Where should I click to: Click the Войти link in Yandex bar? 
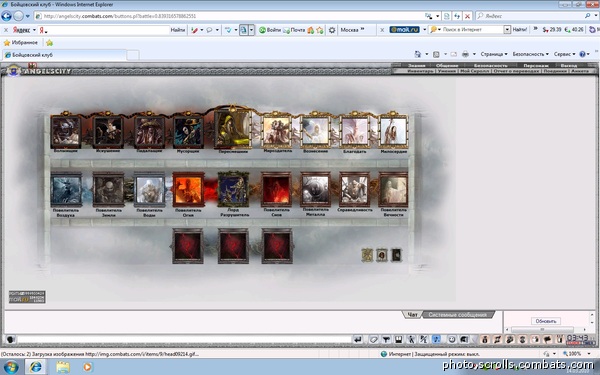tap(270, 30)
